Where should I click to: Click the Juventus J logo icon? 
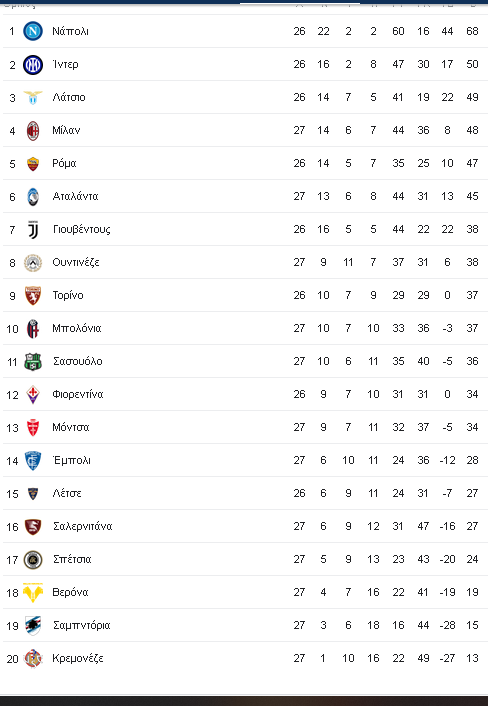click(x=33, y=230)
